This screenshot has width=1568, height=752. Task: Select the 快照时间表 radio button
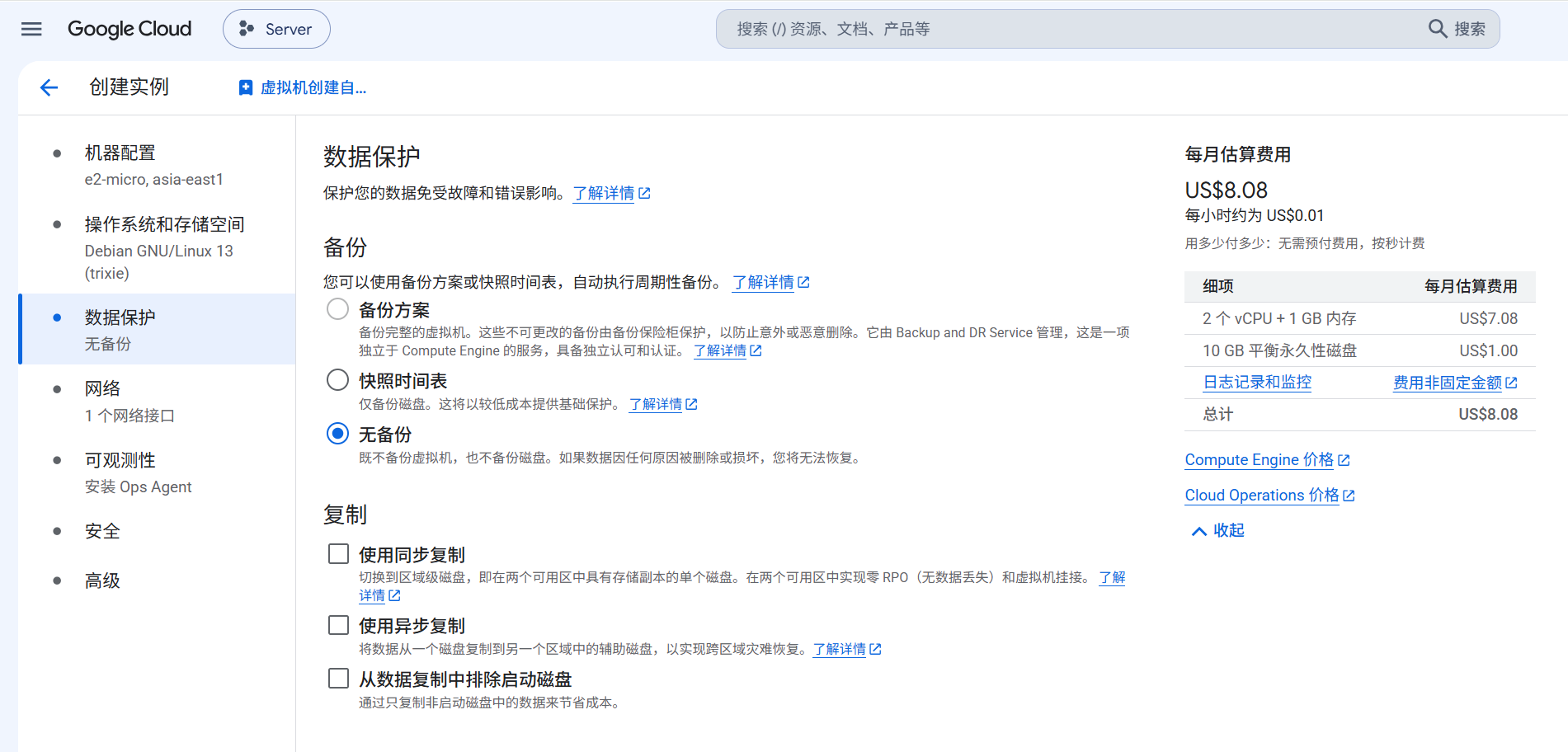(x=337, y=380)
